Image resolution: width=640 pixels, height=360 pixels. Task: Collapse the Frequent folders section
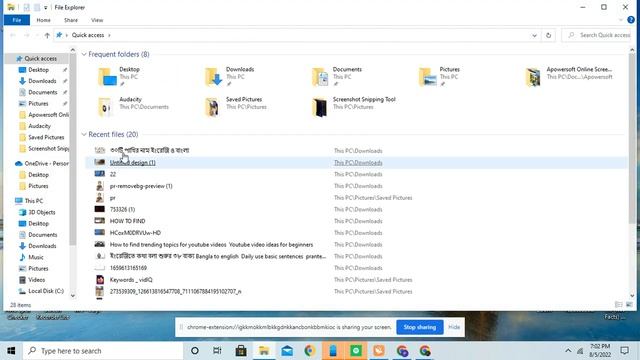click(84, 54)
